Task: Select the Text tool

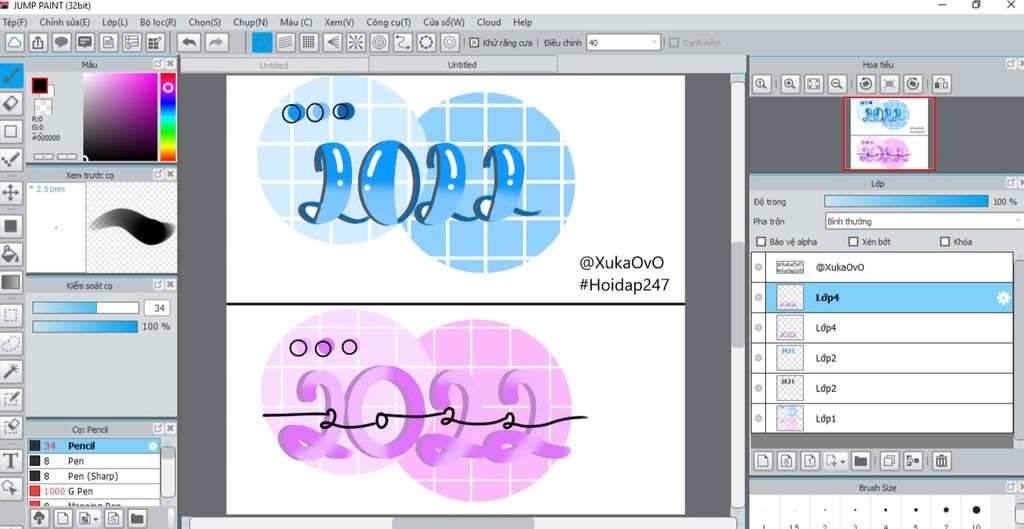Action: (x=11, y=460)
